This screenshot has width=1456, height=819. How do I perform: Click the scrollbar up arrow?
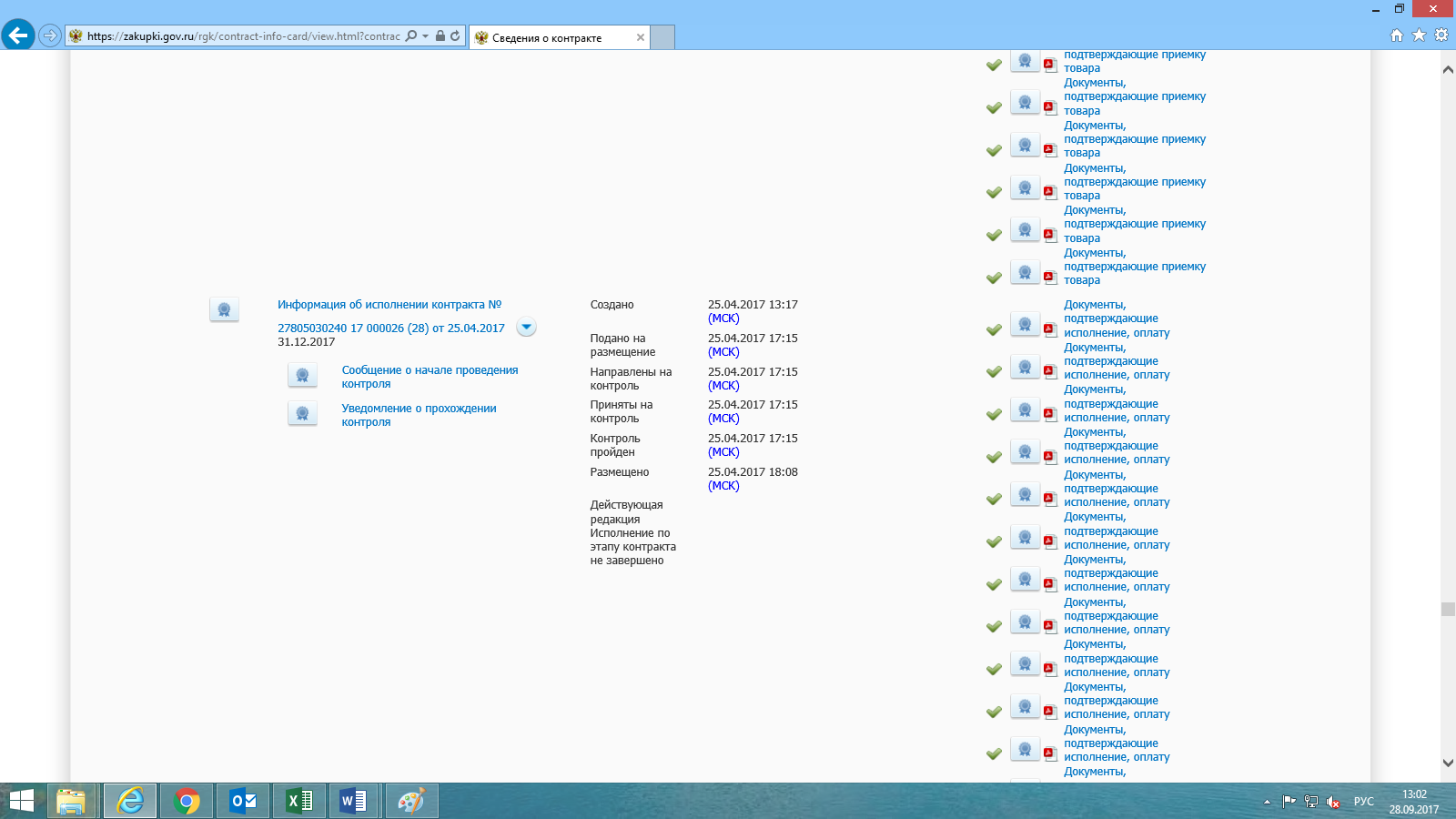click(1448, 69)
